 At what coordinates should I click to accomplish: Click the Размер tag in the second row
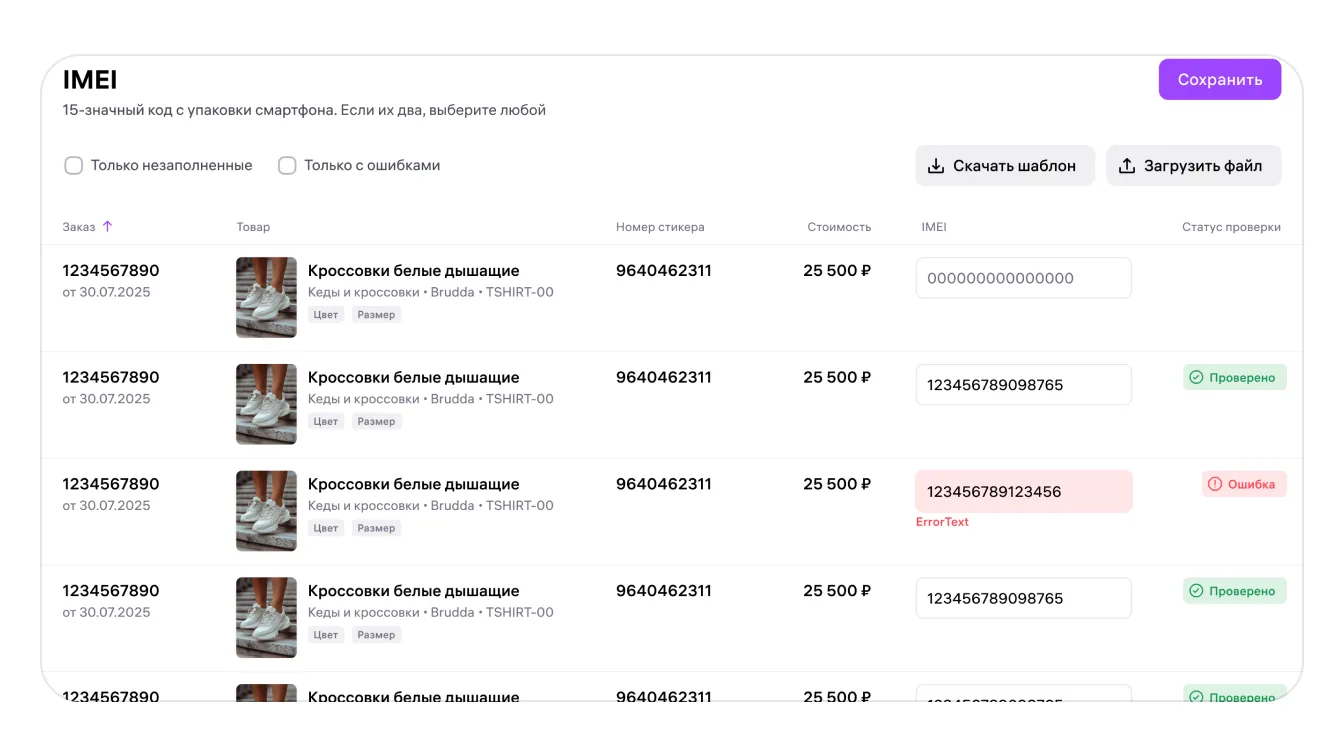pyautogui.click(x=376, y=422)
